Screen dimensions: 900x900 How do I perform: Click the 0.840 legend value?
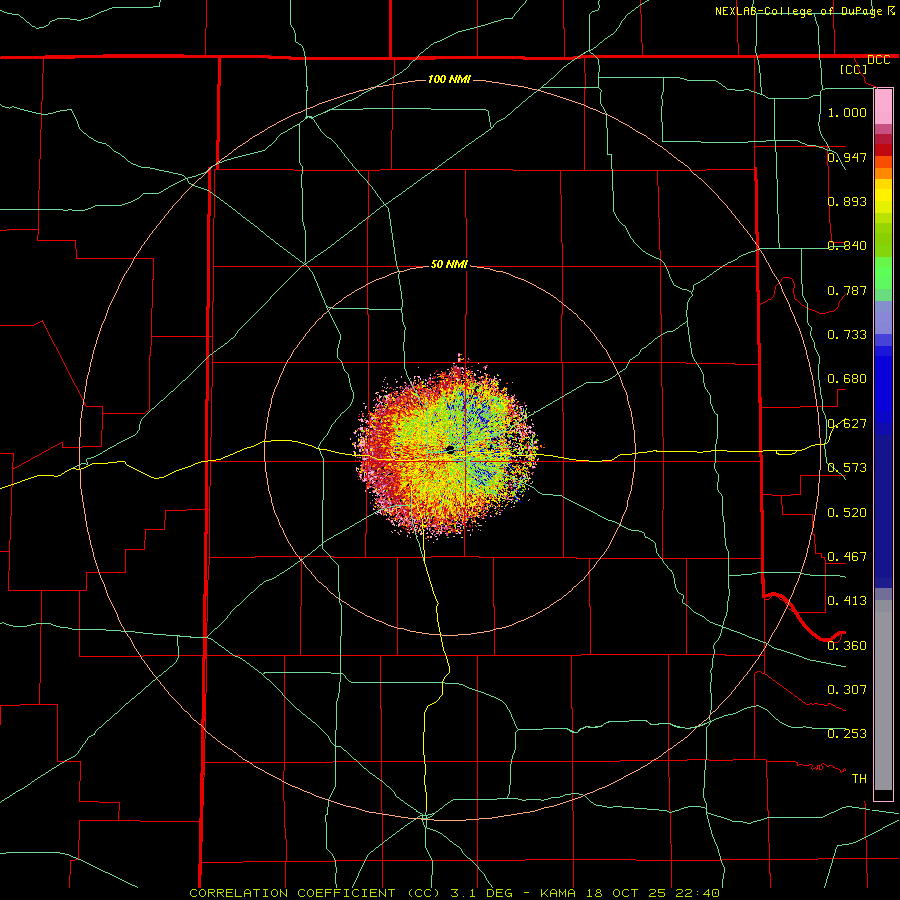847,246
